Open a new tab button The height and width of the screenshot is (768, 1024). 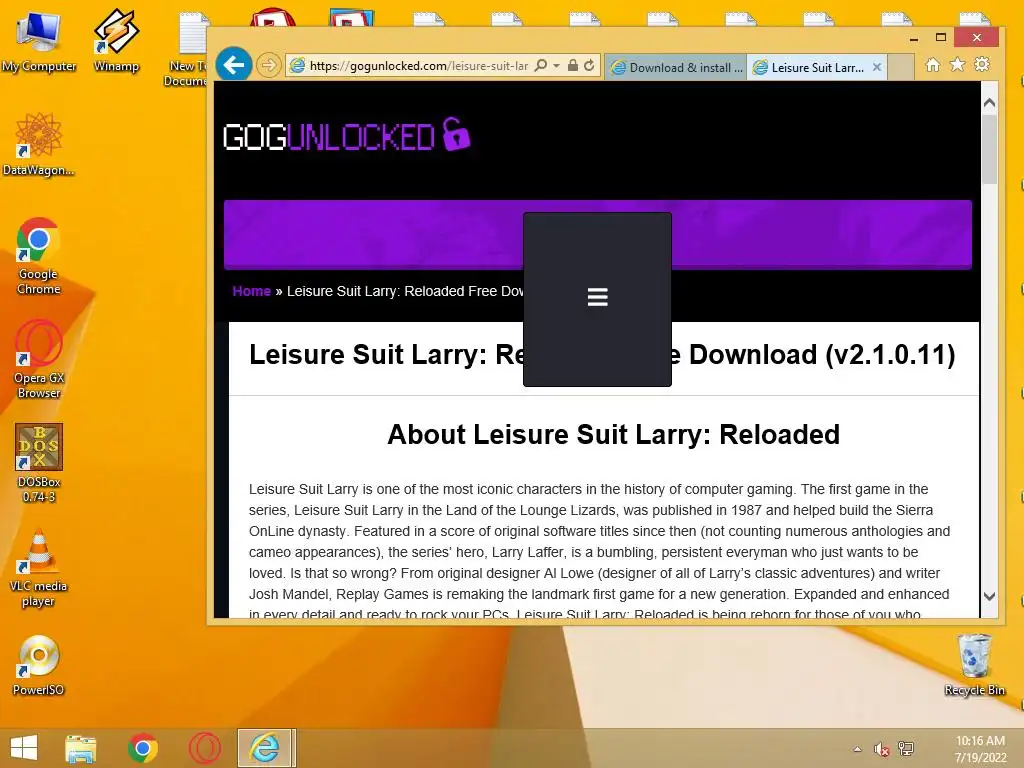coord(901,67)
